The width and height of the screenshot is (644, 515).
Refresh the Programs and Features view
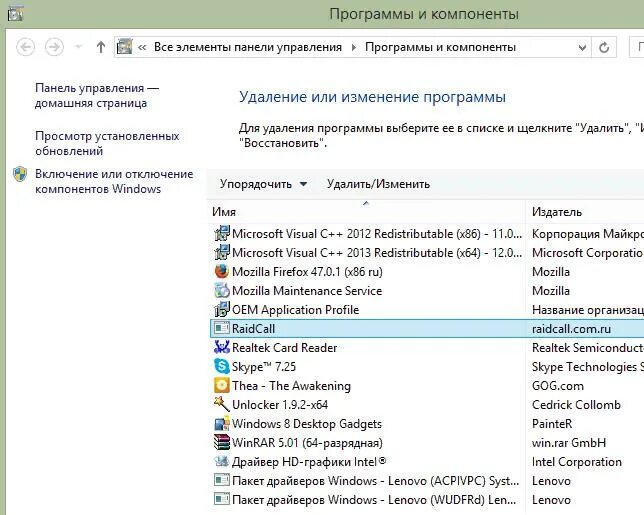tap(604, 48)
